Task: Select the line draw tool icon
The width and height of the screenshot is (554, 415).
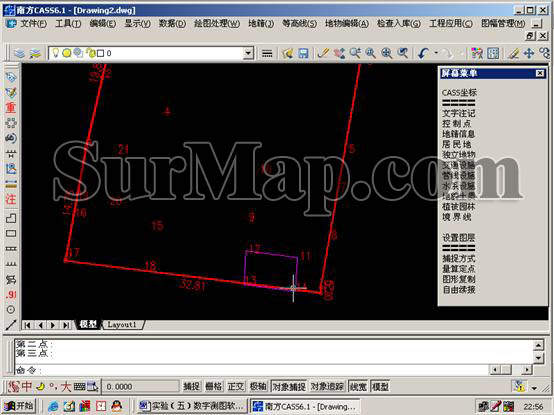Action: click(x=11, y=324)
